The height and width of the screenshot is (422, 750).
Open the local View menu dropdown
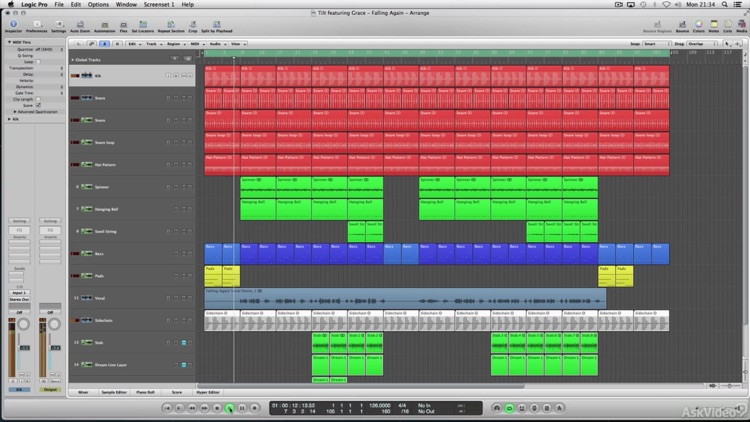click(x=238, y=44)
